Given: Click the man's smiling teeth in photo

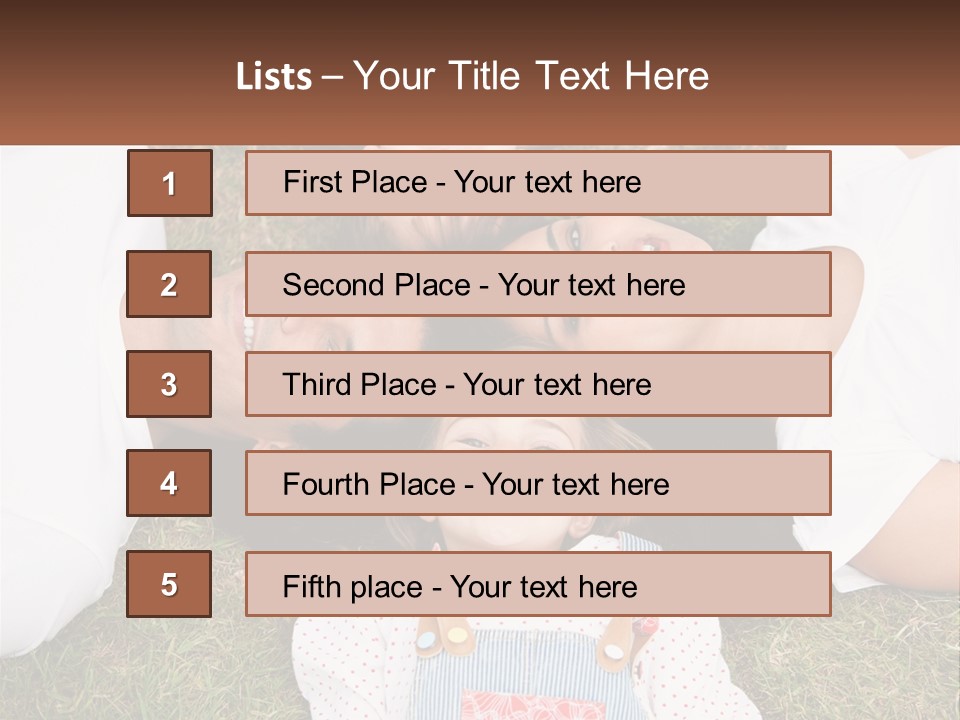Looking at the screenshot, I should point(247,331).
